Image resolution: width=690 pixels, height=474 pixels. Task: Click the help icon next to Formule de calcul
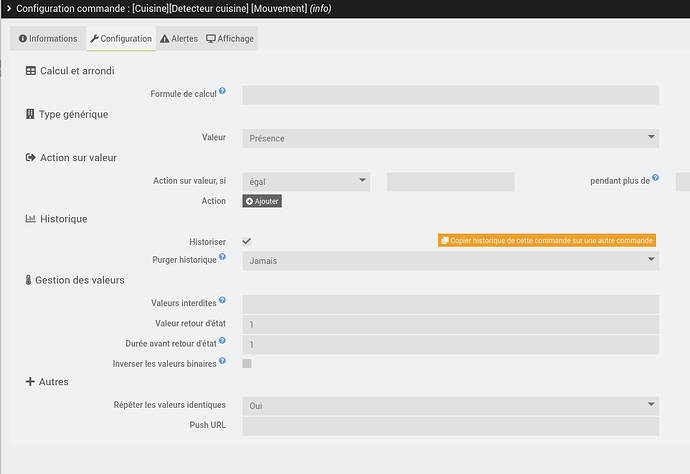tap(222, 91)
